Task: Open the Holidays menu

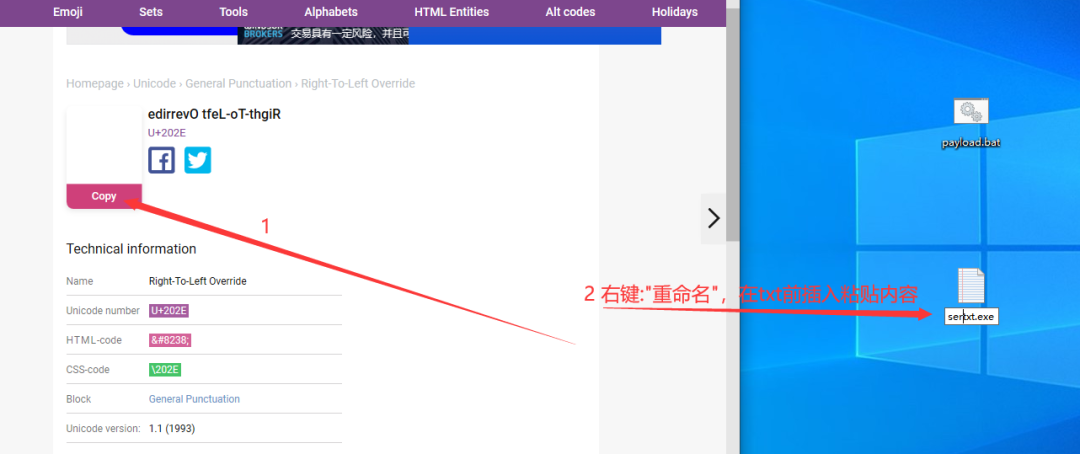Action: 674,12
